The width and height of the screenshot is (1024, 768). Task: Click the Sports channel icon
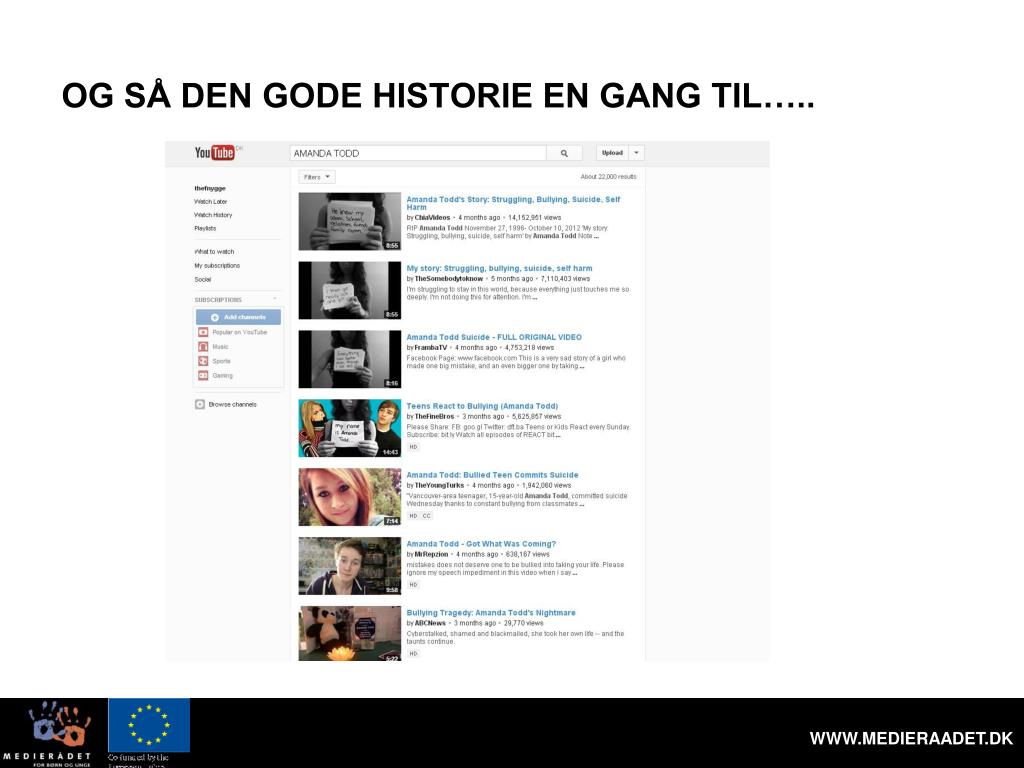(x=203, y=361)
